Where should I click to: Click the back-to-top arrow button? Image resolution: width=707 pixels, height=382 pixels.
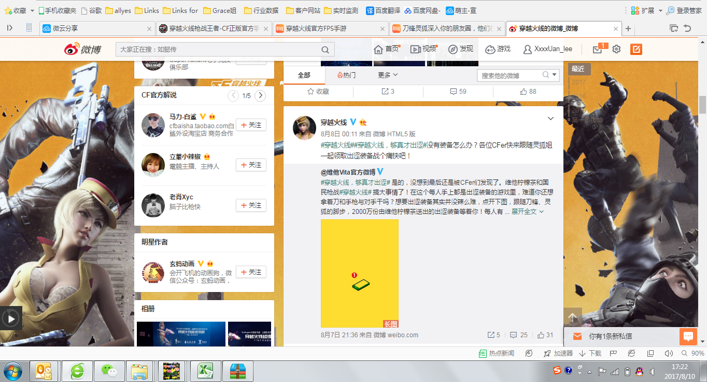(573, 317)
